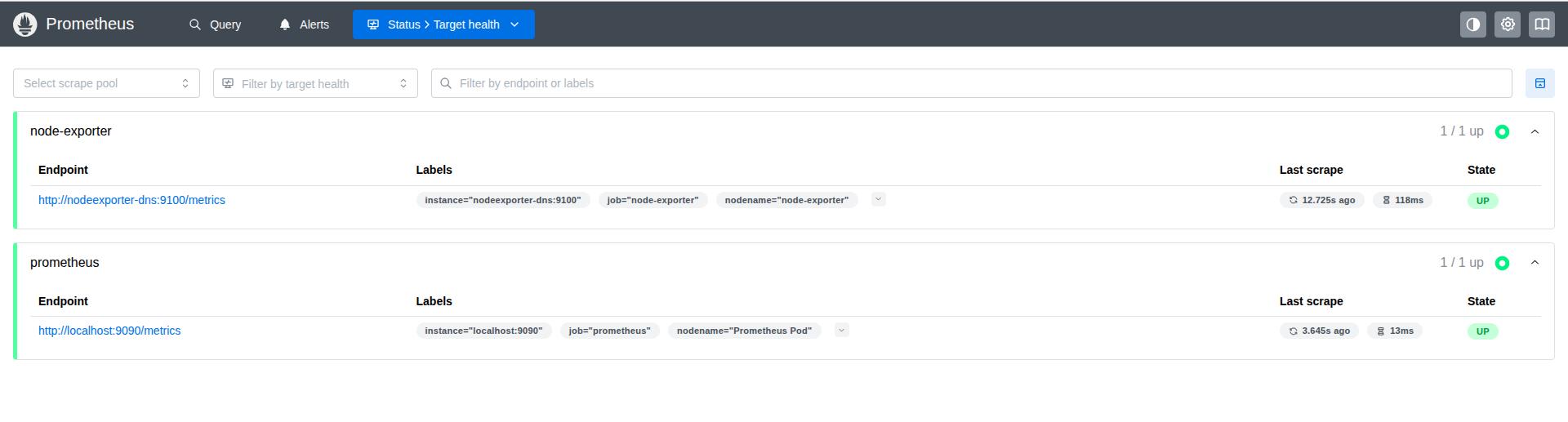Collapse the prometheus pool section
This screenshot has height=422, width=1568.
[1535, 263]
